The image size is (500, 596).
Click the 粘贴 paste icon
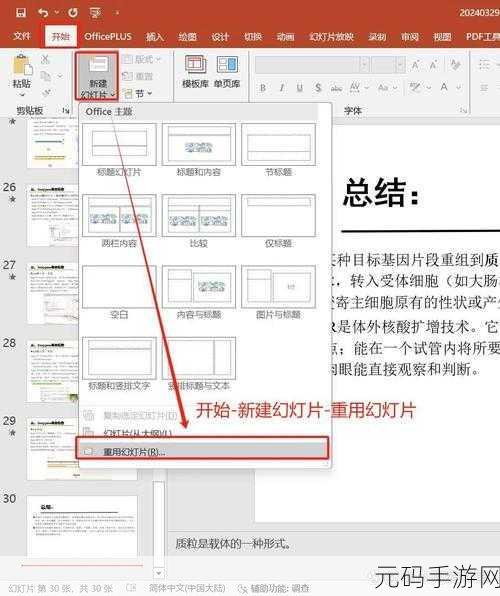22,65
